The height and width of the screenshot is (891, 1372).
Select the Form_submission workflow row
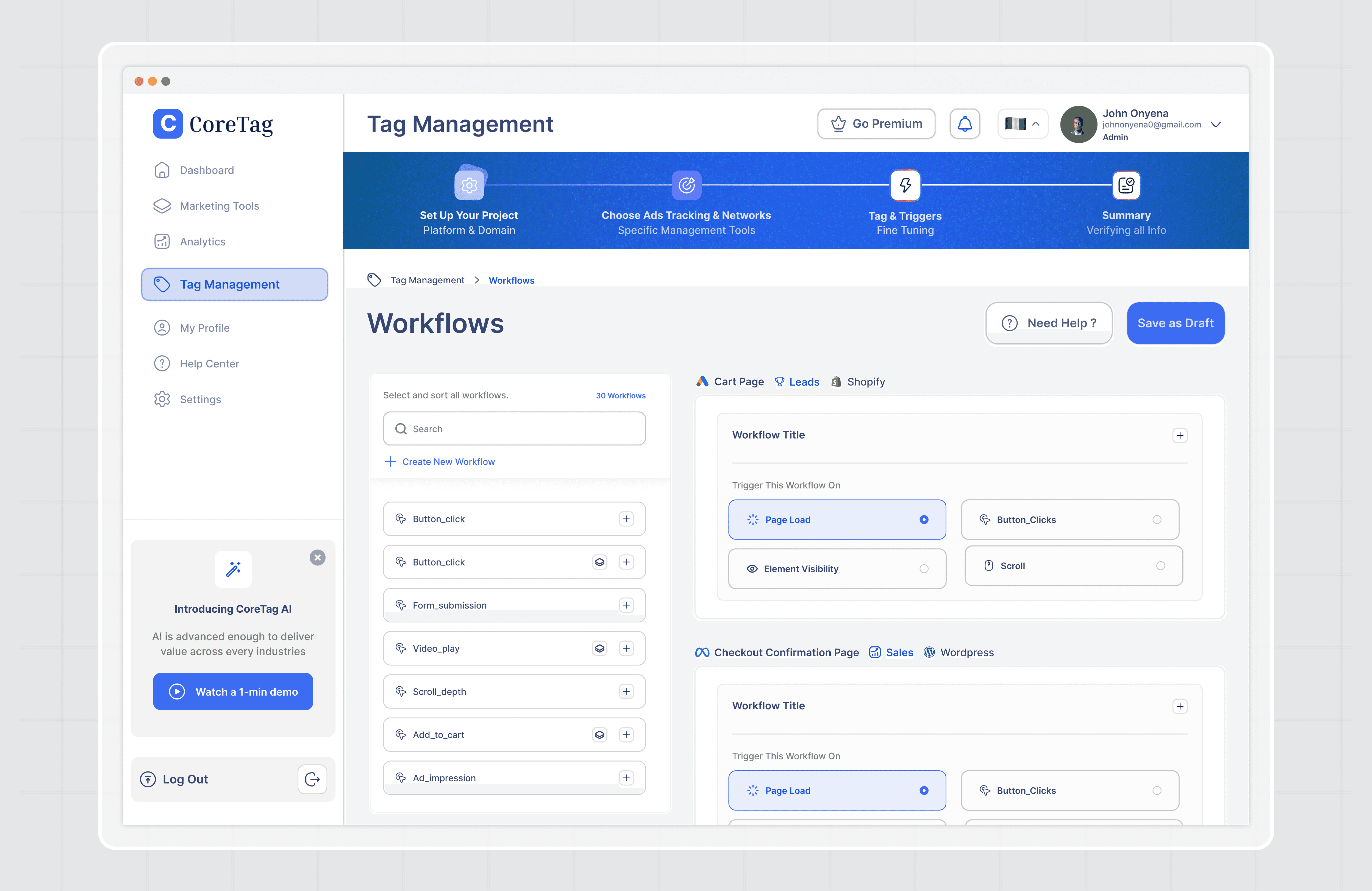(x=514, y=605)
